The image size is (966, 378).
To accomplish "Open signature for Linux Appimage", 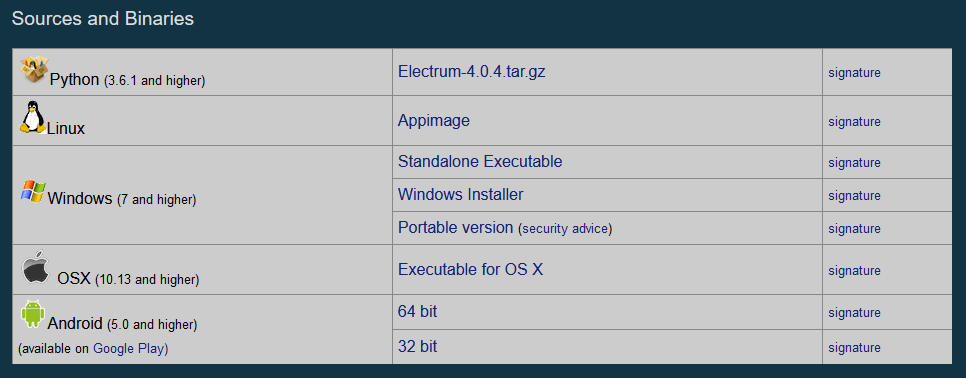I will [854, 122].
